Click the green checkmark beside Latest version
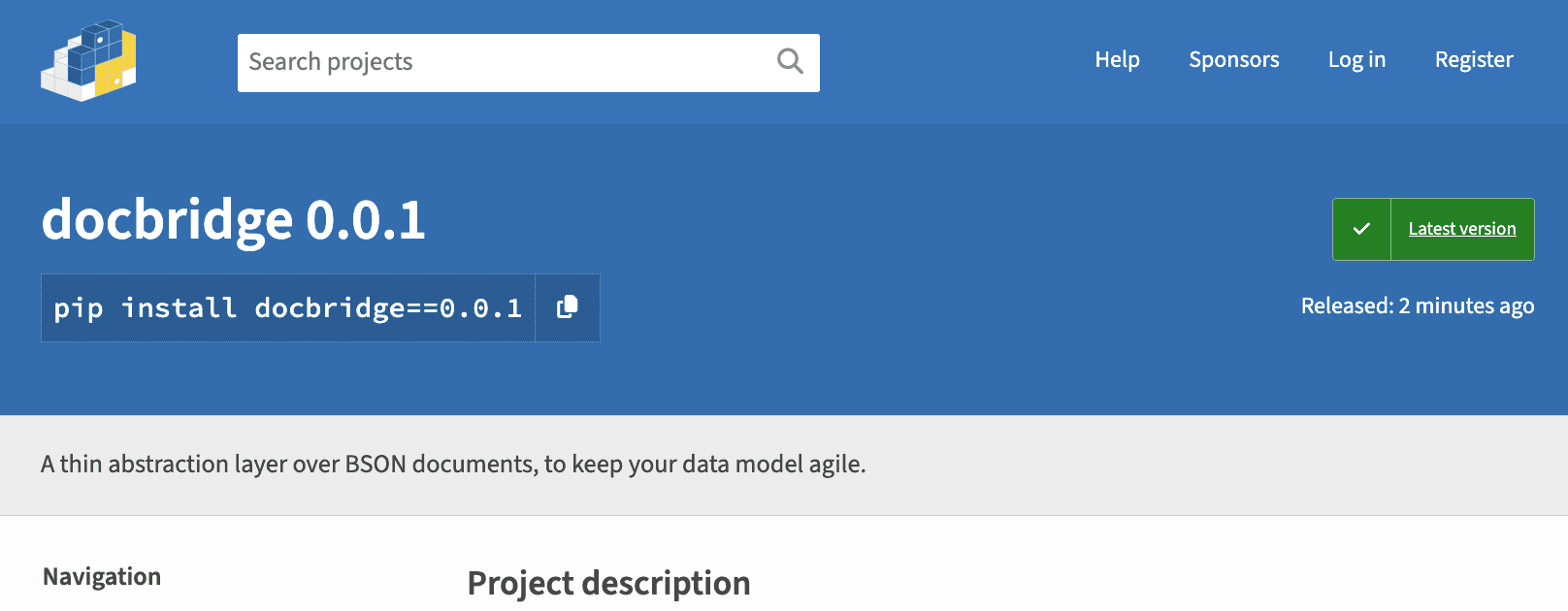 pyautogui.click(x=1361, y=229)
